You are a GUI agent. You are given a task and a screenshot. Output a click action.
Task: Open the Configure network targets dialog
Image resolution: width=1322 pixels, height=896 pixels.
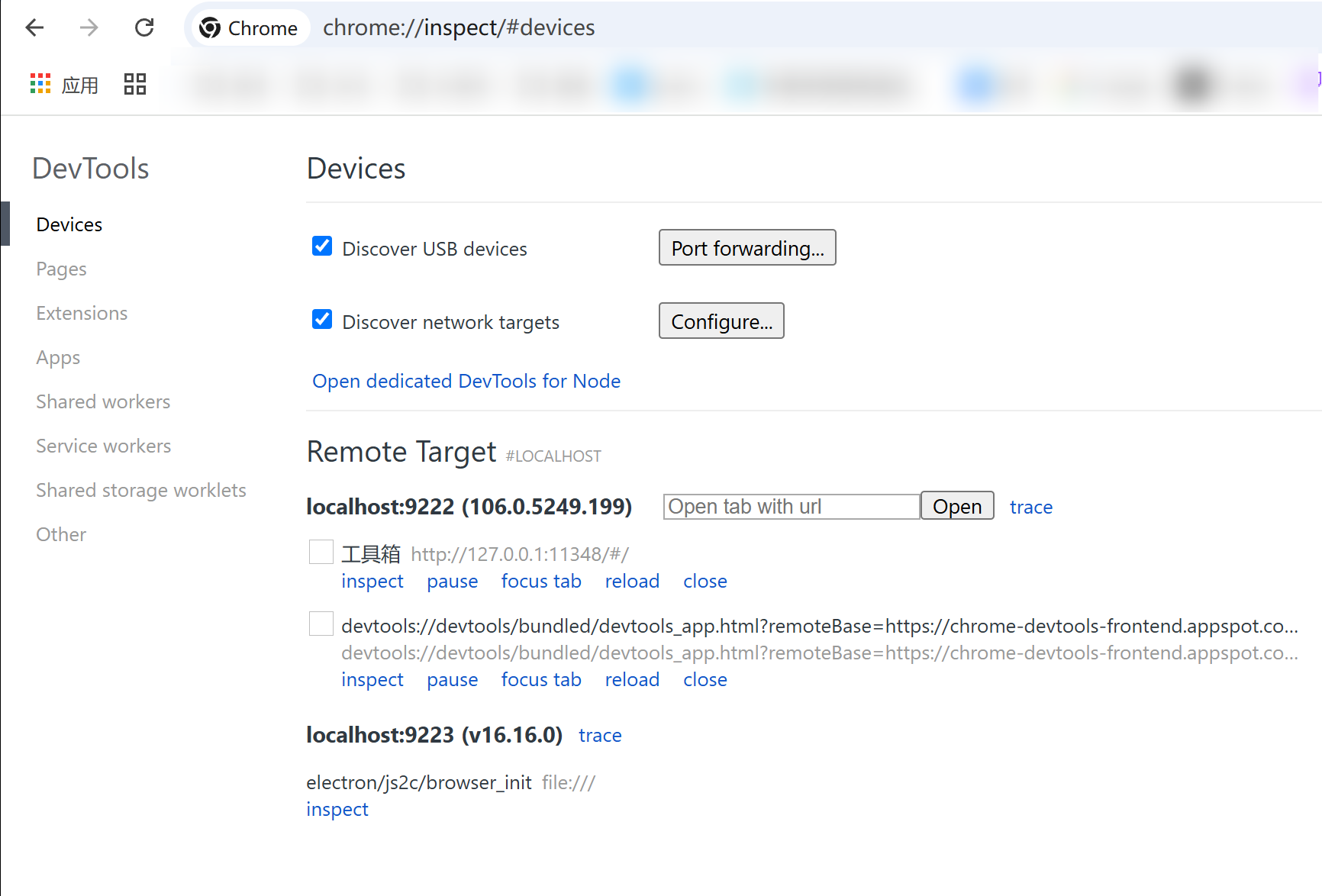(721, 321)
